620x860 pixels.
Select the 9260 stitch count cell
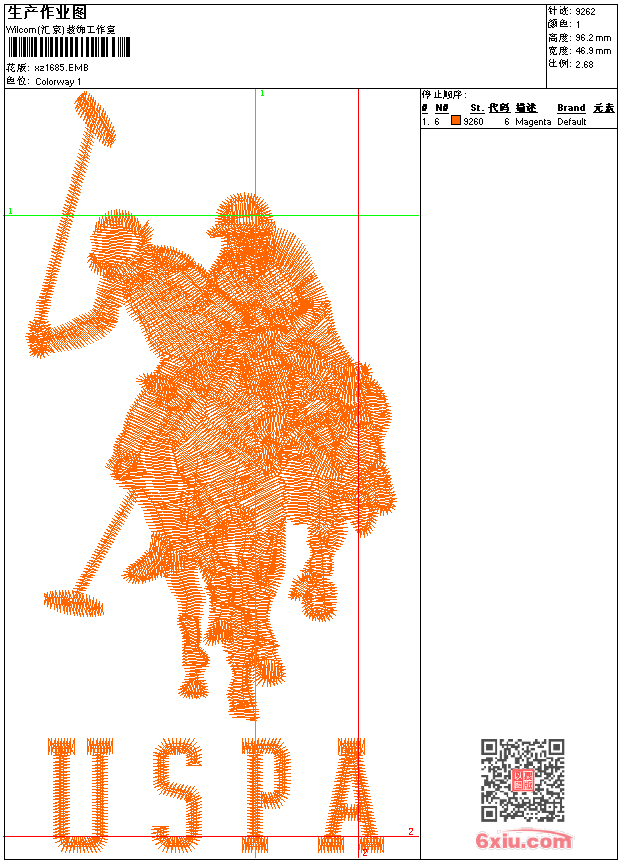[x=473, y=122]
